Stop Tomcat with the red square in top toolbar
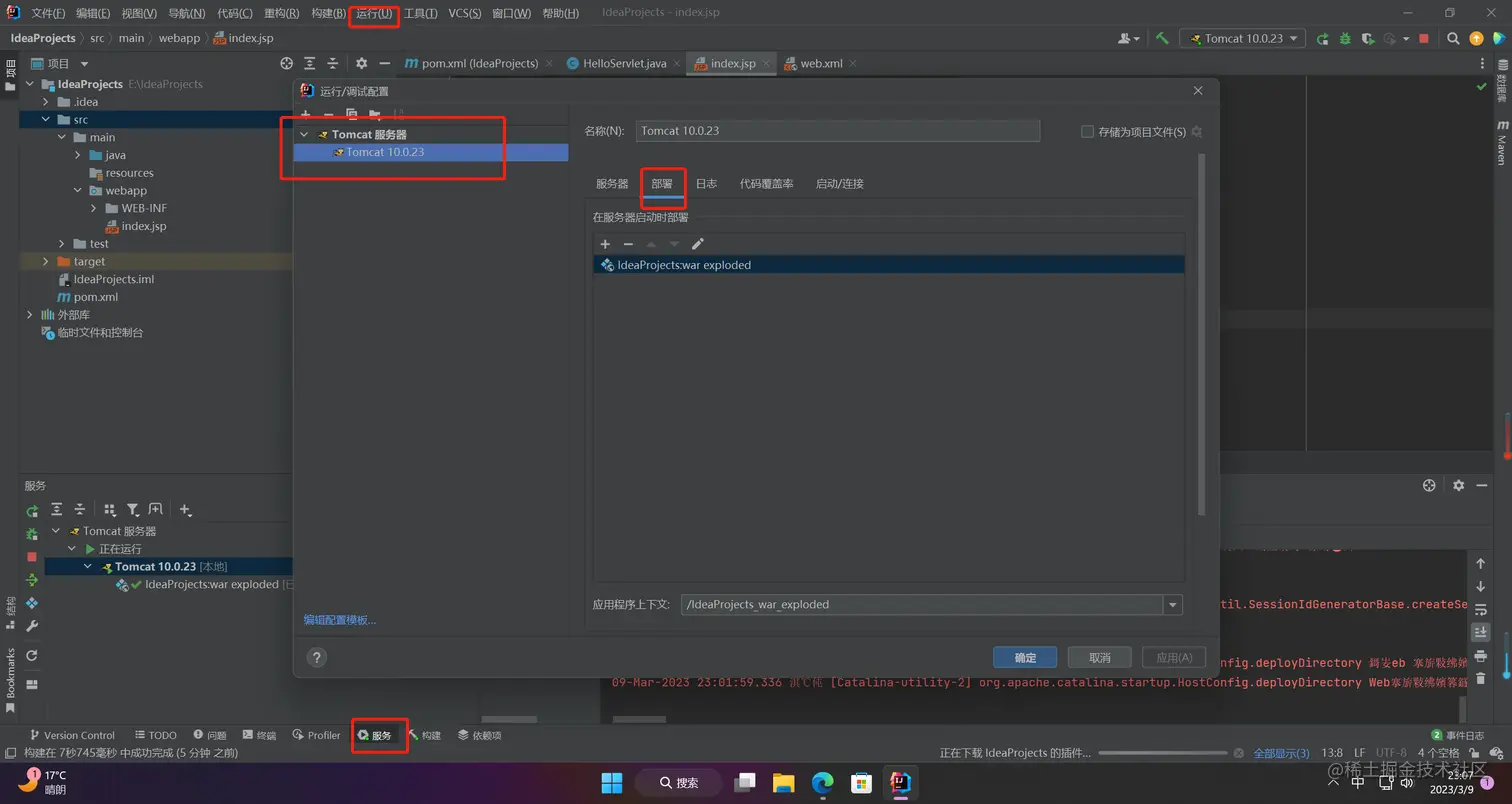 pyautogui.click(x=1424, y=38)
